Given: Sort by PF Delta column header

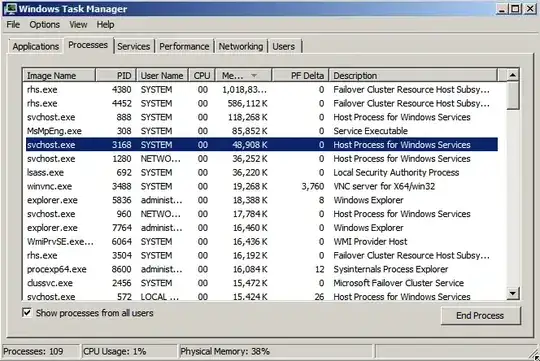Looking at the screenshot, I should (x=300, y=75).
